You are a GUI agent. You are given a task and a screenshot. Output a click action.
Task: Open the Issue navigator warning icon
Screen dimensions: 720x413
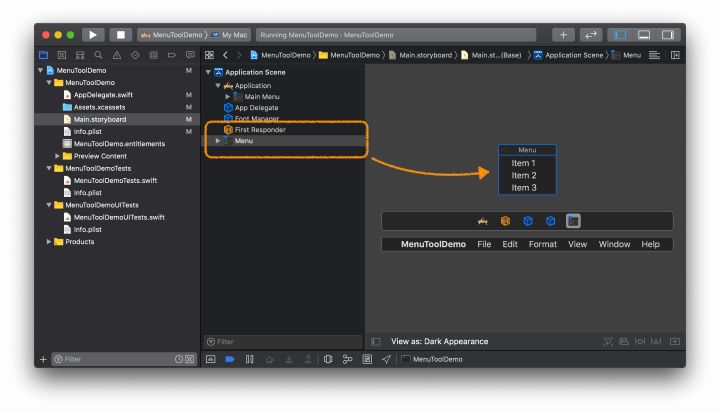tap(117, 55)
